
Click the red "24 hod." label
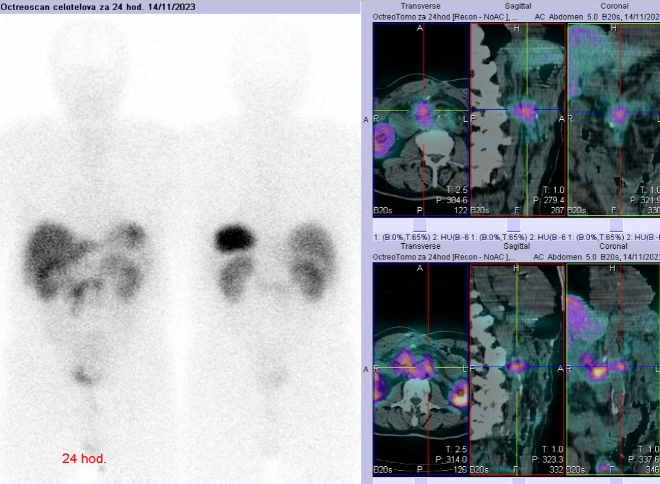click(84, 459)
